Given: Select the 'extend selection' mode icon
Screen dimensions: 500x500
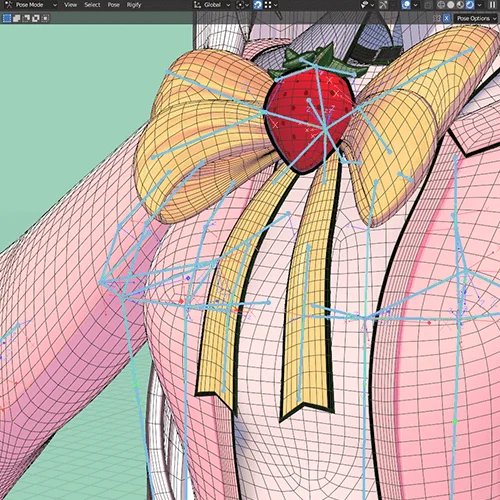Looking at the screenshot, I should coord(17,18).
